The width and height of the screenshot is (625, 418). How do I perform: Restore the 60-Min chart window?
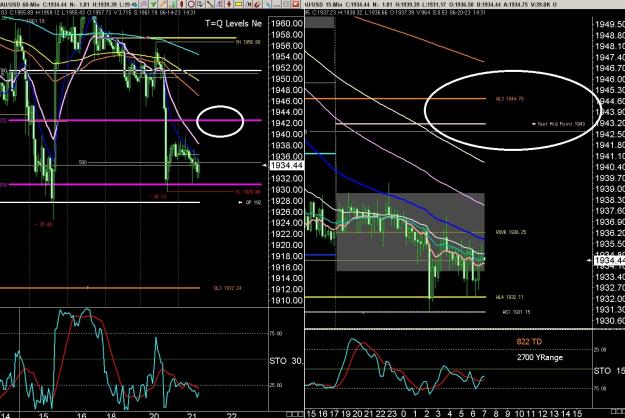point(286,4)
